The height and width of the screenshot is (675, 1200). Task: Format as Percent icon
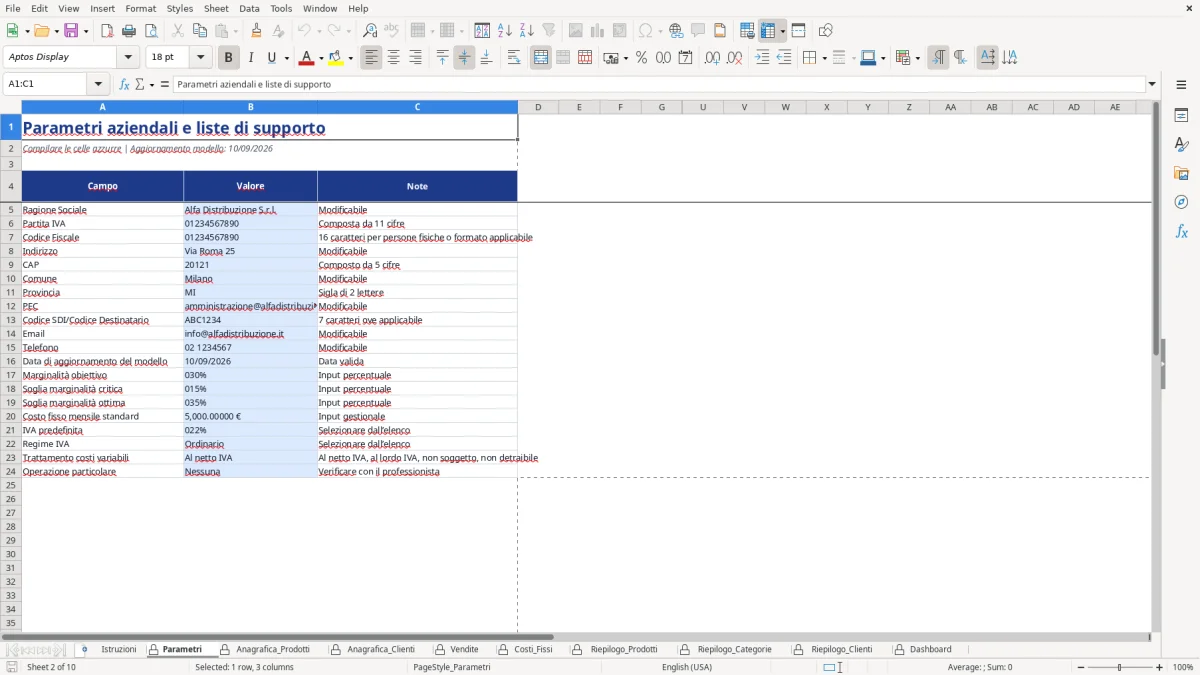tap(641, 58)
